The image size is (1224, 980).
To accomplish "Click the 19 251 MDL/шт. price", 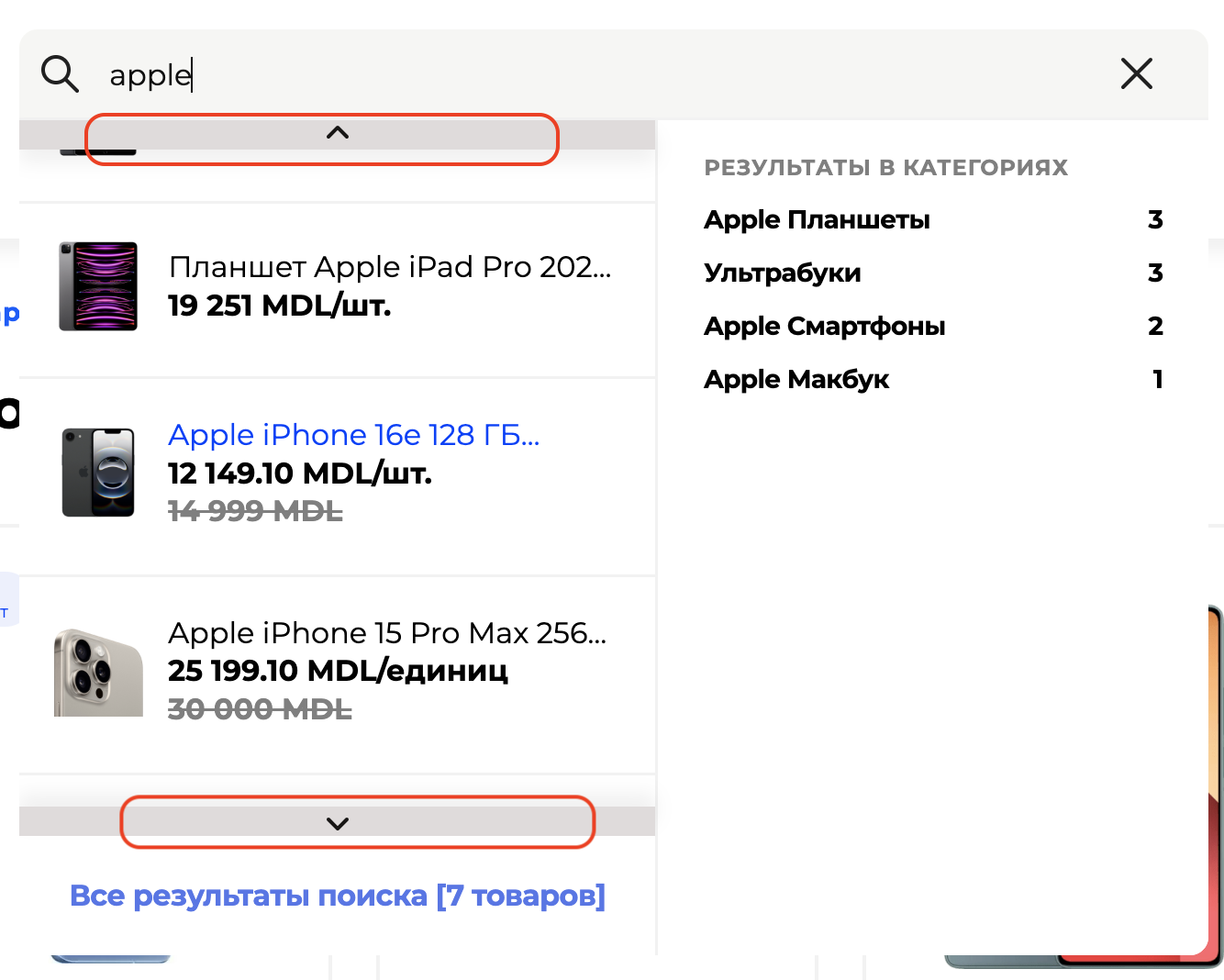I will coord(280,306).
